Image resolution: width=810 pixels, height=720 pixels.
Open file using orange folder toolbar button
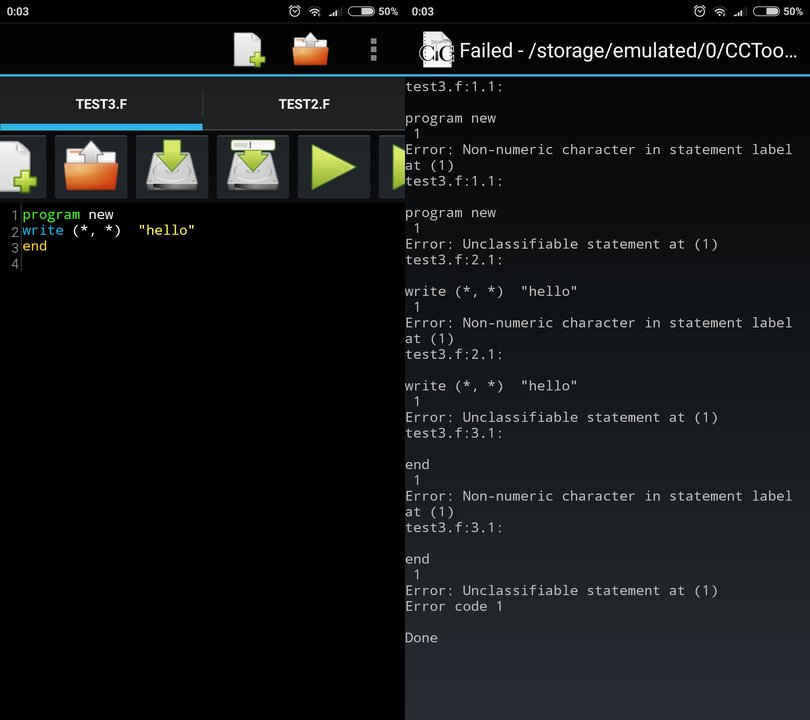pos(91,167)
